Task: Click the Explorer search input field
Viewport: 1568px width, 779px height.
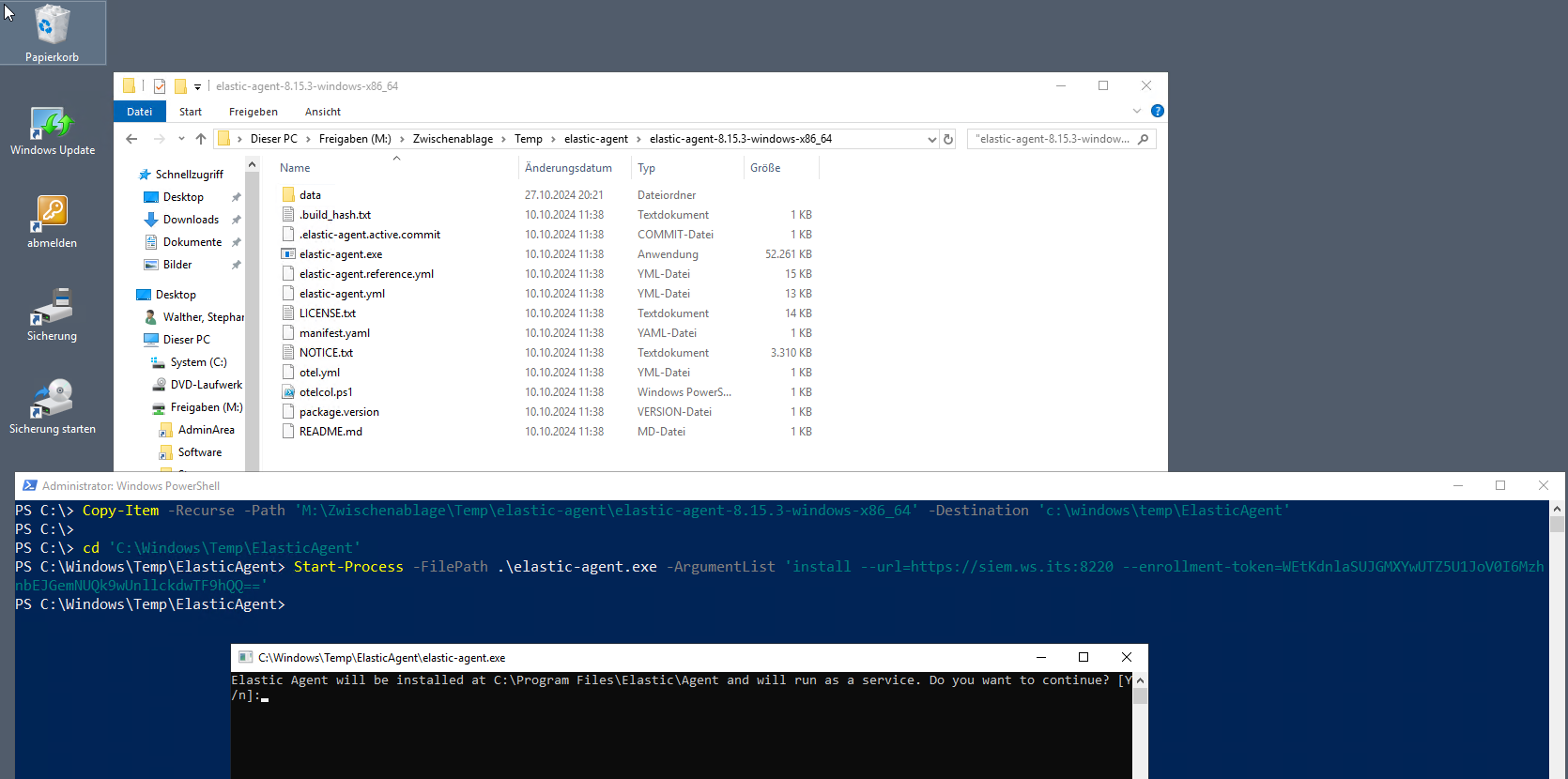Action: [x=1052, y=139]
